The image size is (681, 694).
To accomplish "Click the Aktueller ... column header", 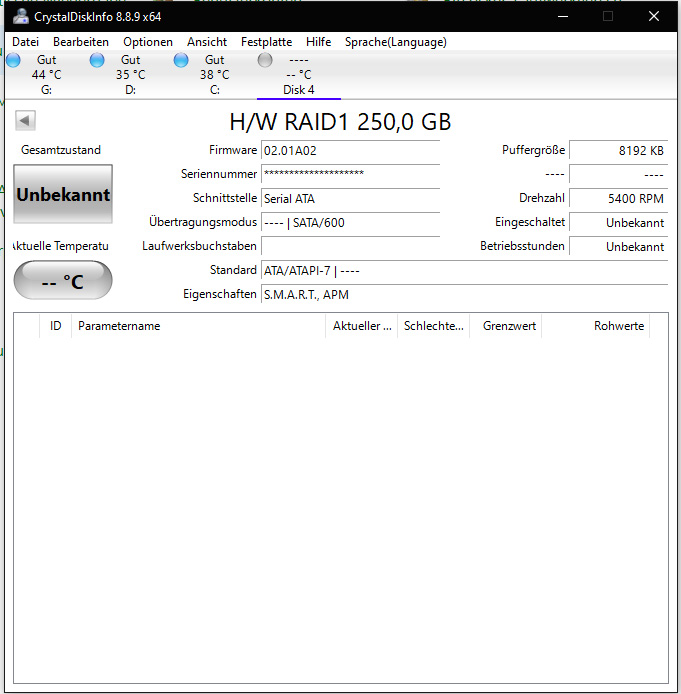I will 362,326.
